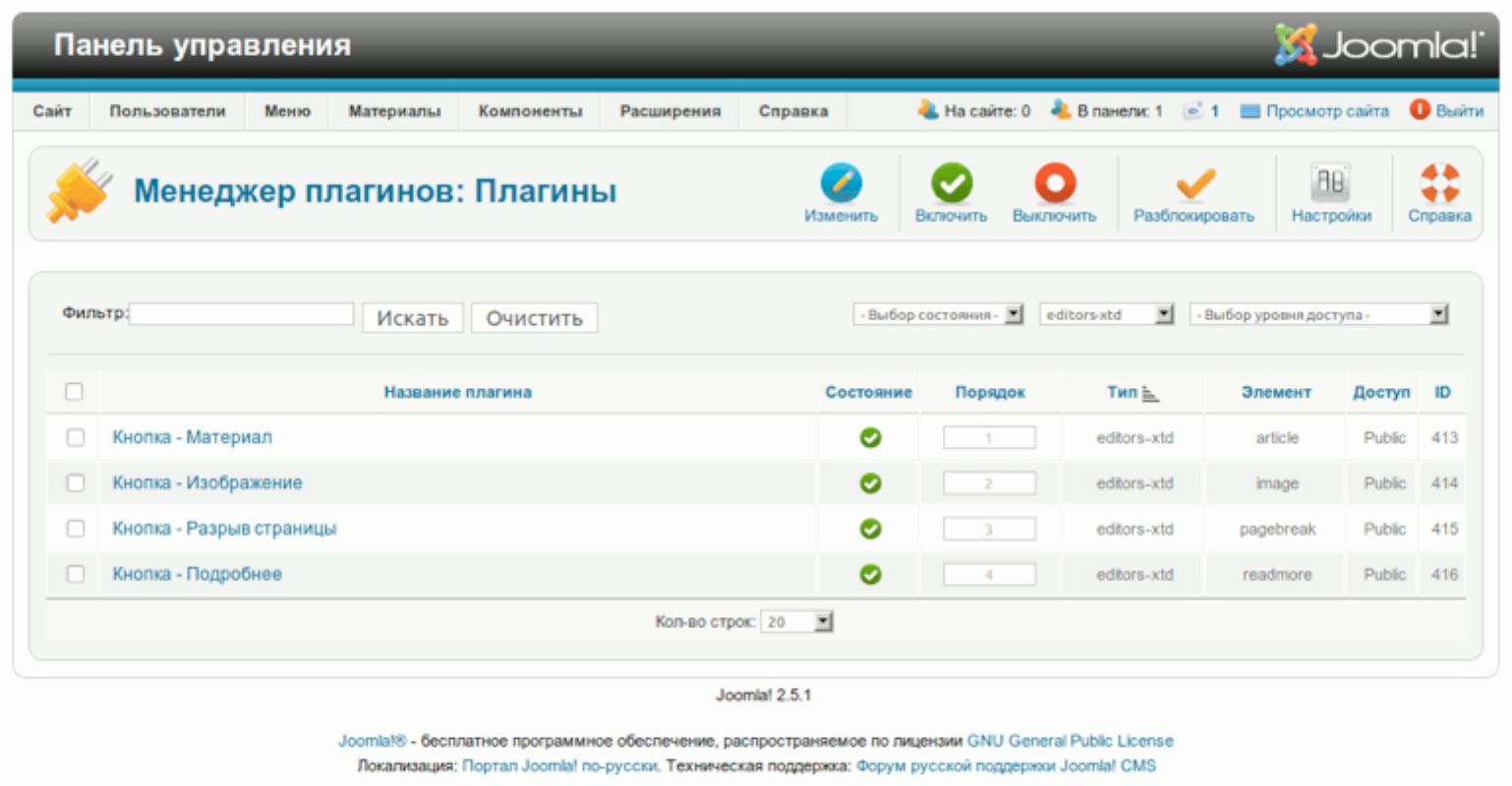Screen dimensions: 1512x786
Task: Open the Кнопка - Материал plugin link
Action: coord(193,437)
